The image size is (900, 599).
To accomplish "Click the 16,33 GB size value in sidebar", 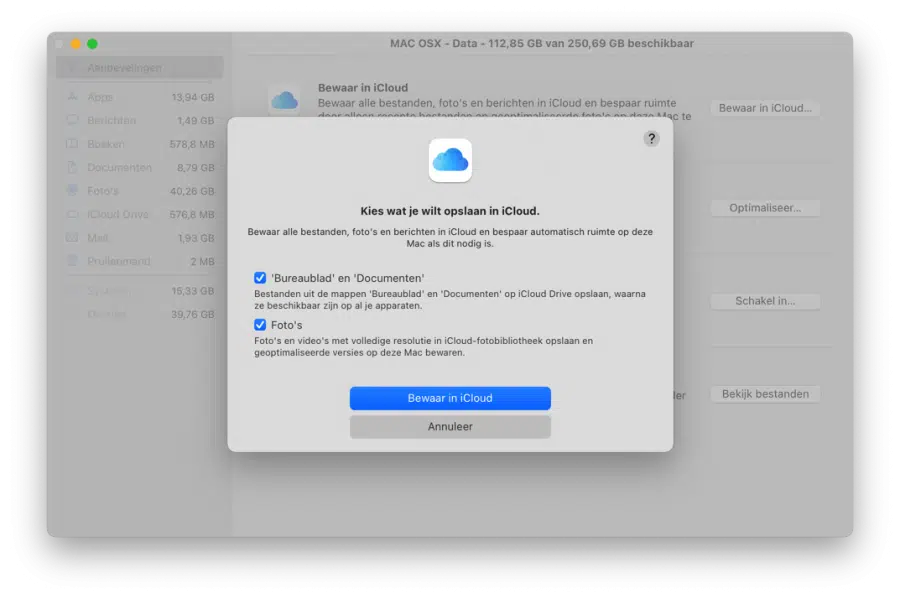I will tap(193, 291).
